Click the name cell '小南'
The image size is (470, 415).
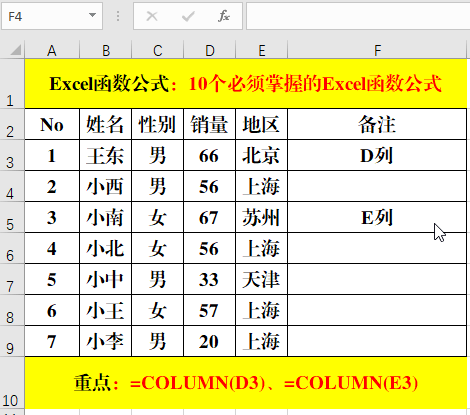pyautogui.click(x=106, y=217)
